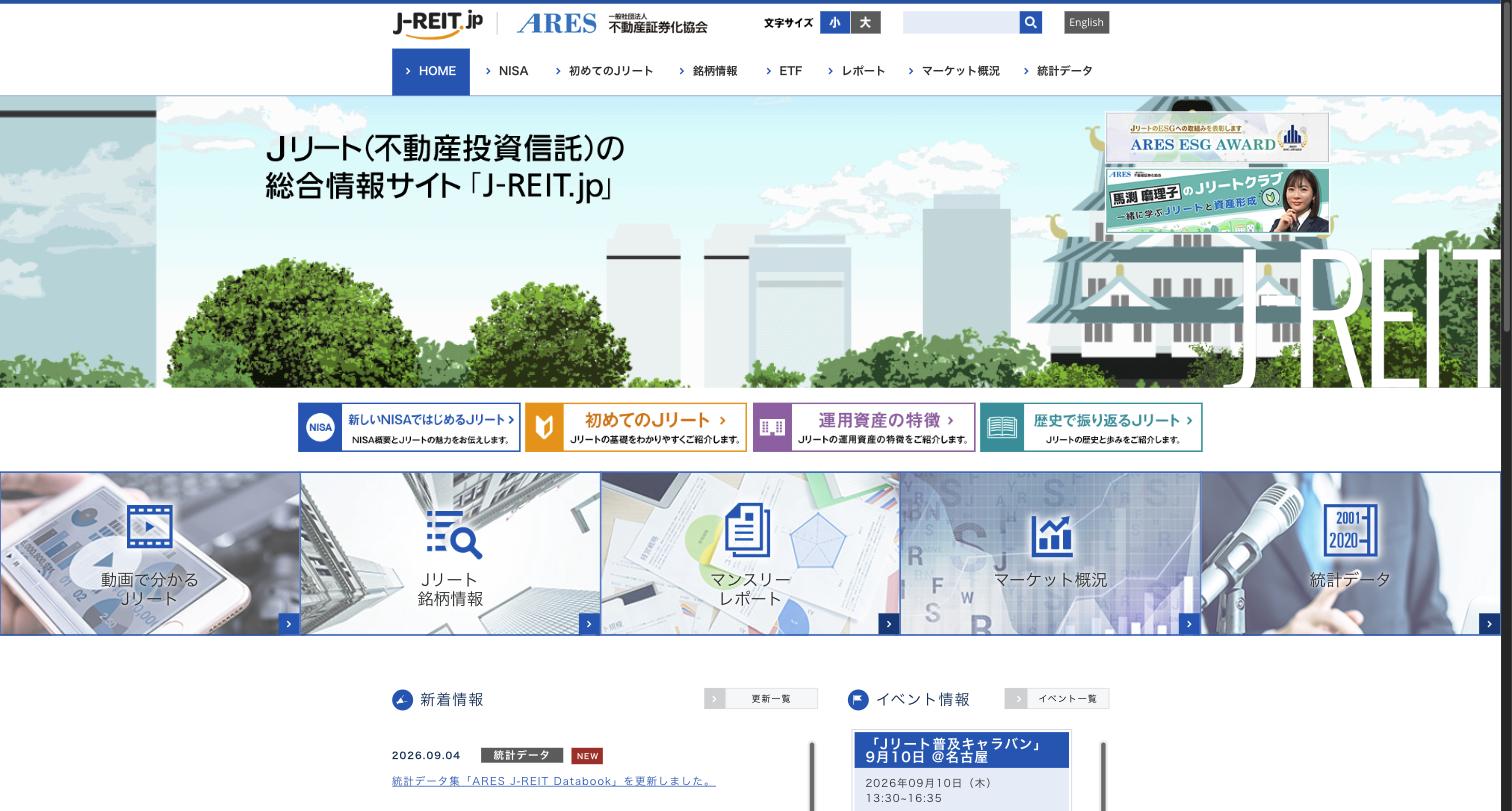Viewport: 1512px width, 811px height.
Task: Click the round NISA icon banner
Action: [x=321, y=427]
